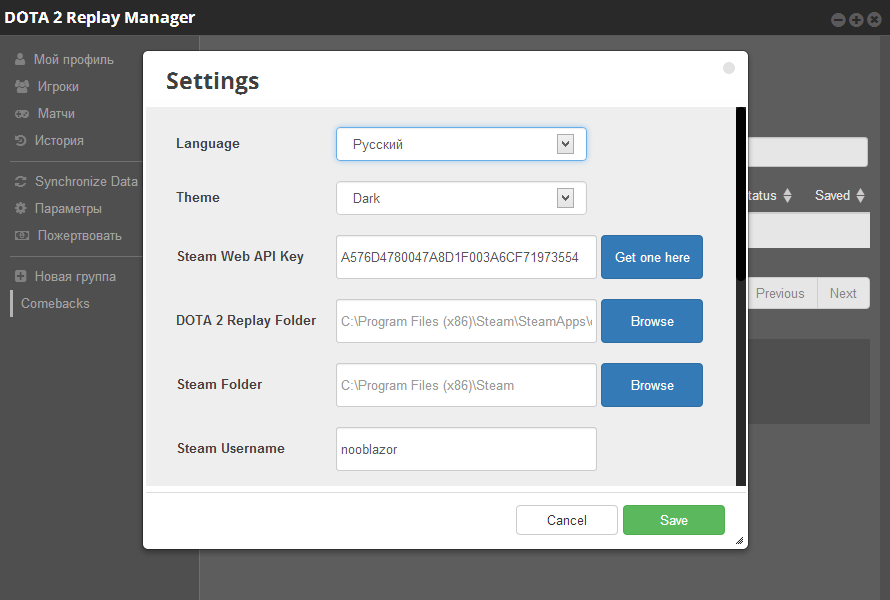Open История in the sidebar
890x600 pixels.
click(x=59, y=140)
